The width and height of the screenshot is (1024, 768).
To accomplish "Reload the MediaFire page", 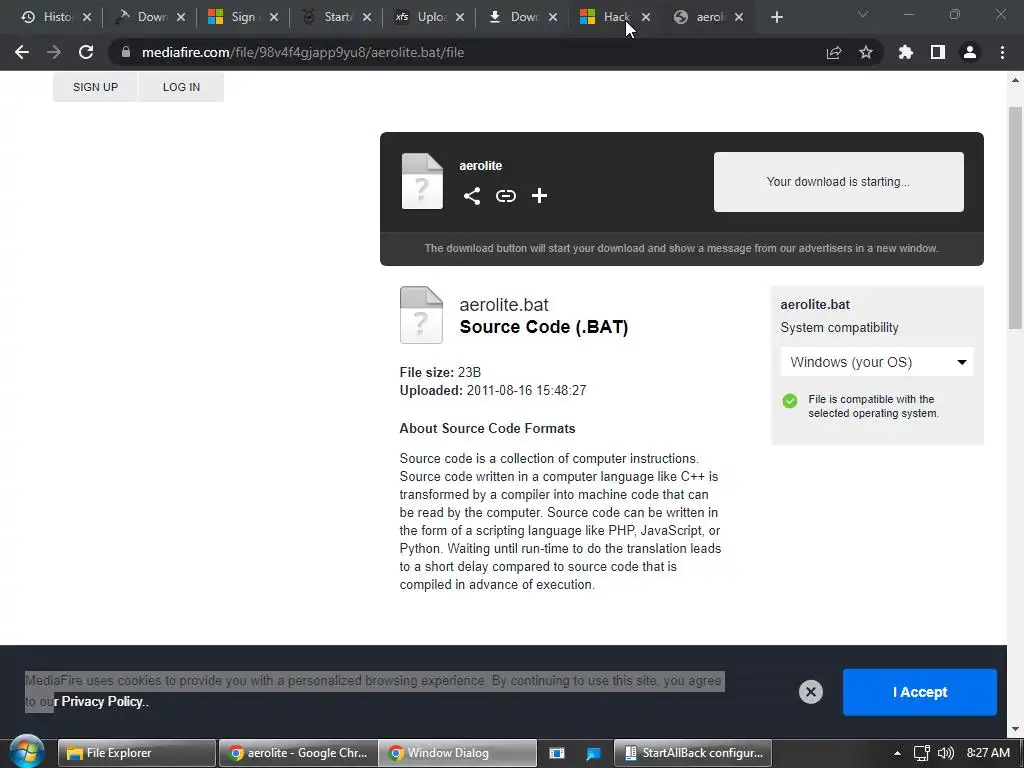I will point(86,52).
